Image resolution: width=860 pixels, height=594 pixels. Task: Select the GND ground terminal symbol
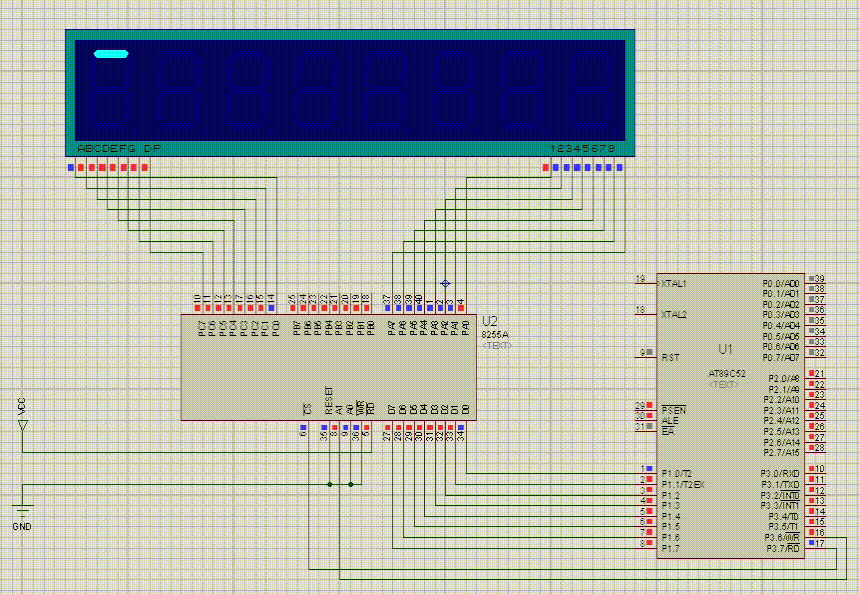(22, 510)
